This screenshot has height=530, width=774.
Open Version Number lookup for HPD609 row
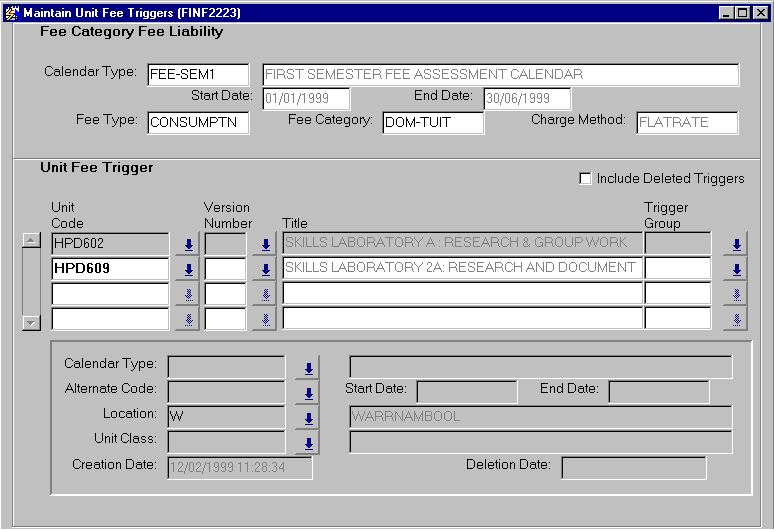[x=265, y=269]
